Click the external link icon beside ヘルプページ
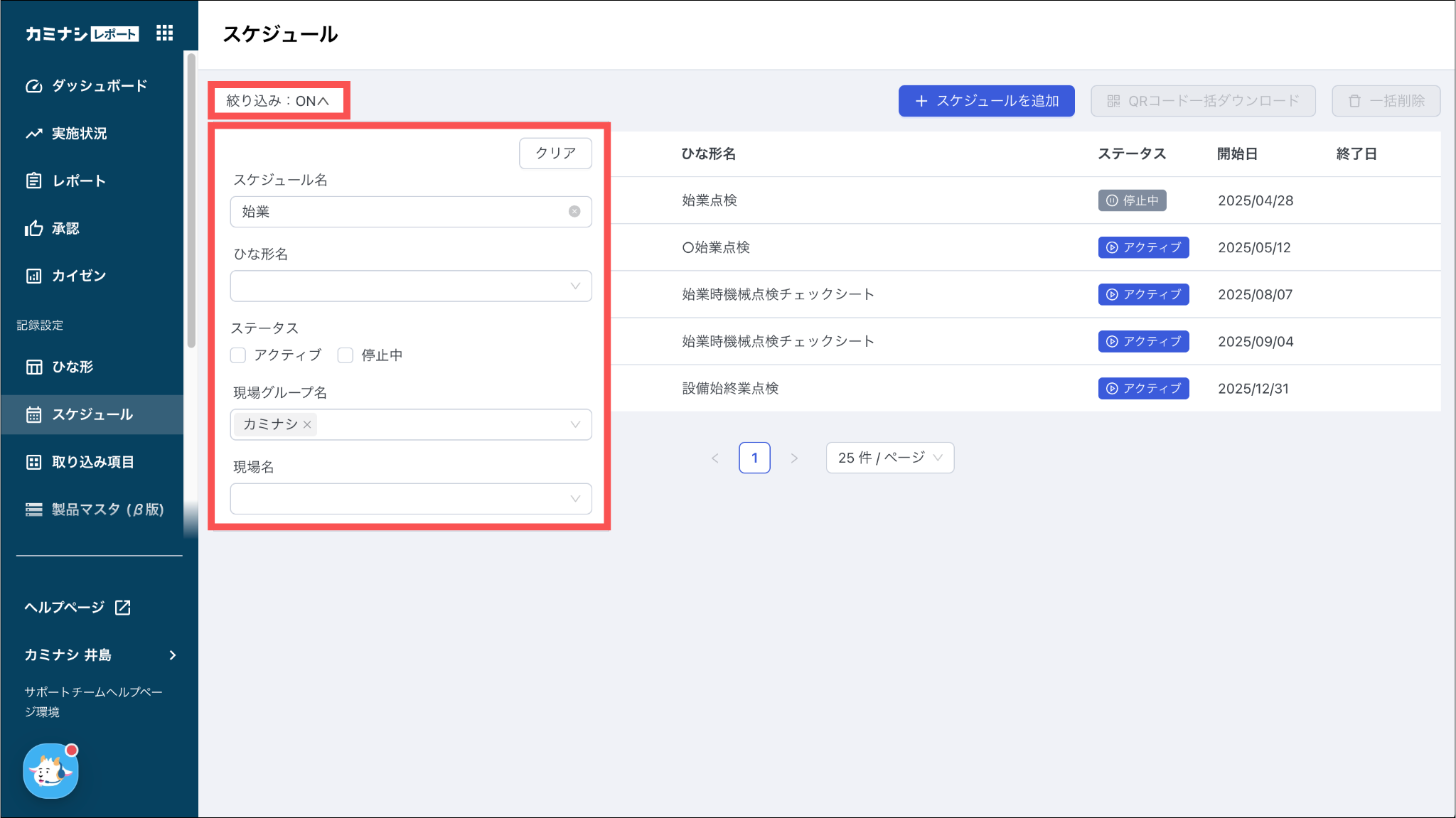The image size is (1456, 818). [122, 607]
